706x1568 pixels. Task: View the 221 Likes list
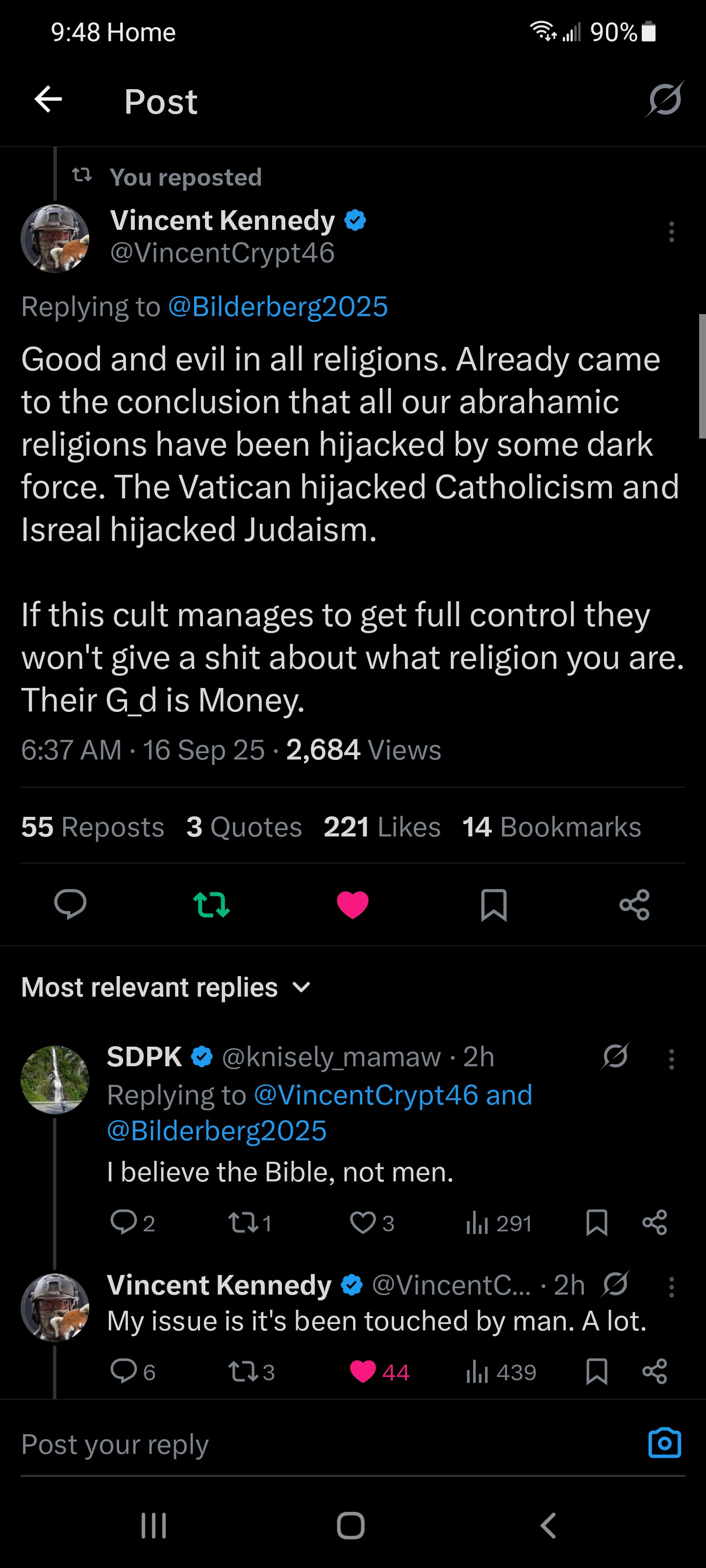pyautogui.click(x=382, y=827)
